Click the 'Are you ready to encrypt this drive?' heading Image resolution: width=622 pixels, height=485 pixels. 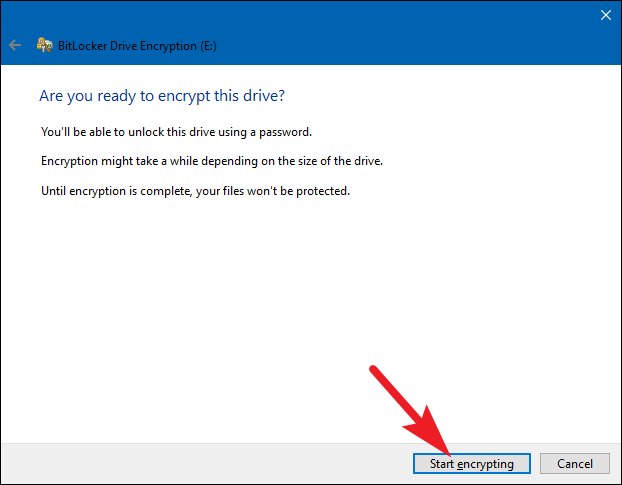pyautogui.click(x=162, y=96)
